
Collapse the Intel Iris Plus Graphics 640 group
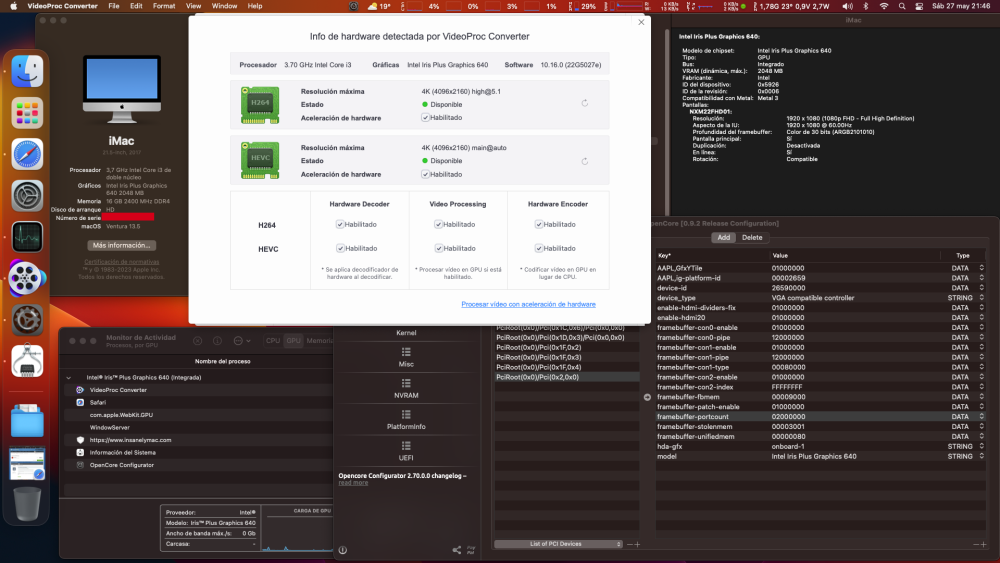(69, 377)
